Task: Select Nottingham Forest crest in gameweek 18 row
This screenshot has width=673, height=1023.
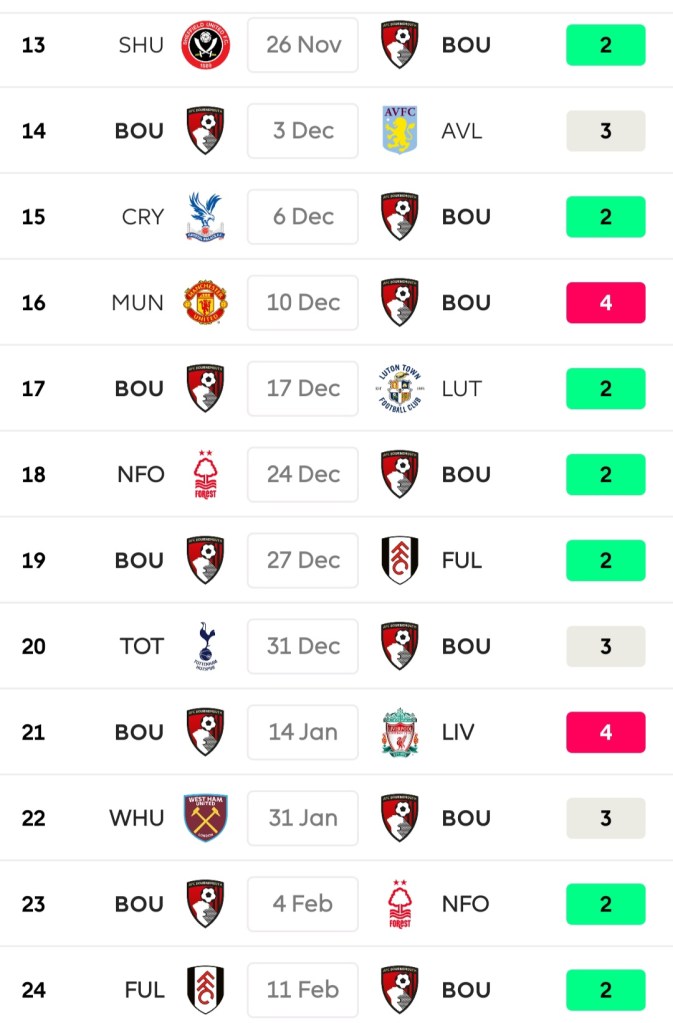Action: click(x=205, y=475)
